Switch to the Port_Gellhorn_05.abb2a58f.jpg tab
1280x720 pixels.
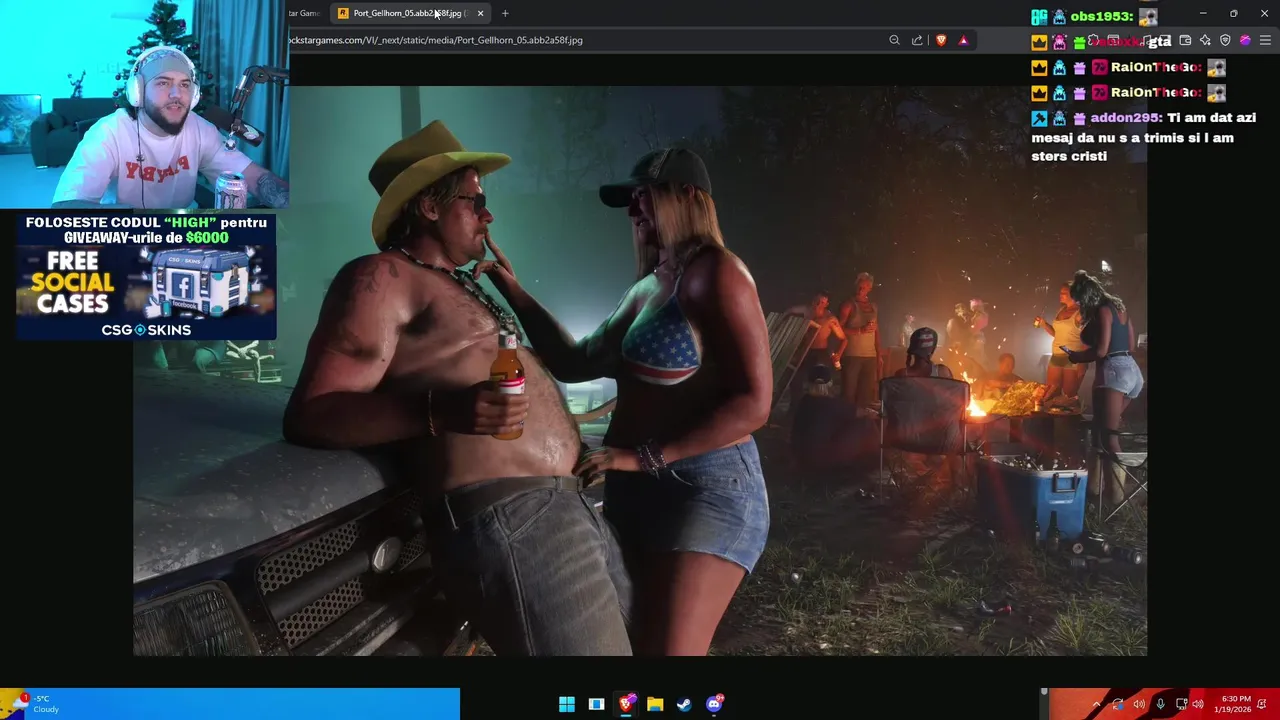(x=410, y=13)
